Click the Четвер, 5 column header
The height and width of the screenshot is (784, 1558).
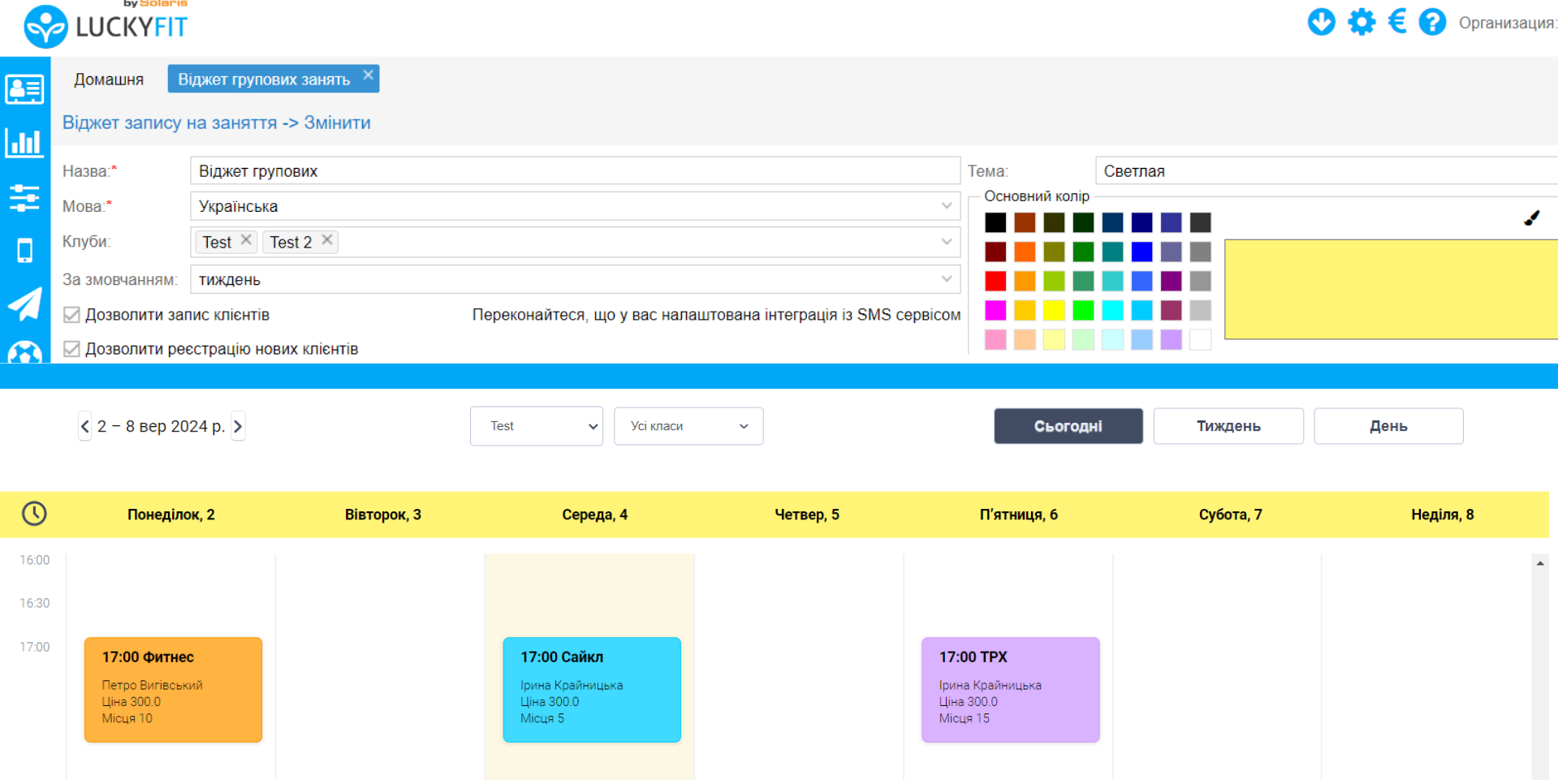[x=807, y=515]
